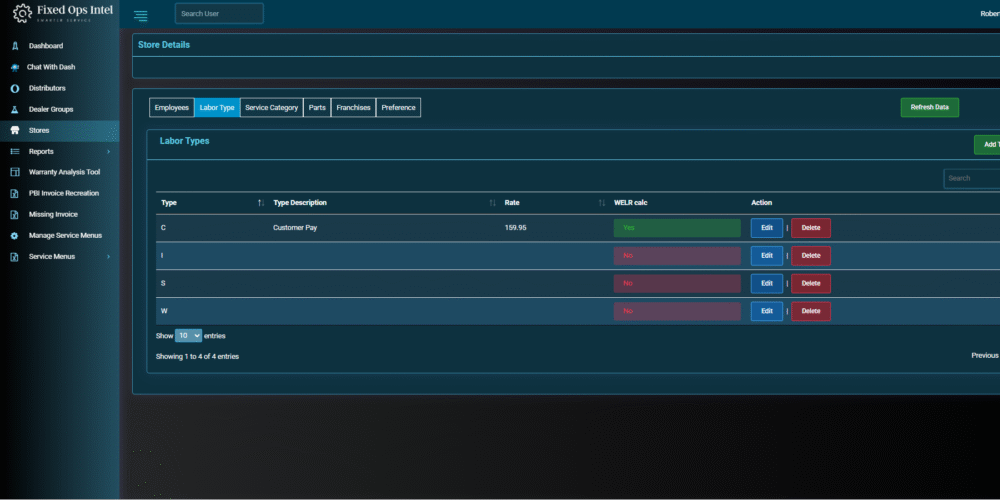Click the Distributors sidebar icon

[x=15, y=88]
